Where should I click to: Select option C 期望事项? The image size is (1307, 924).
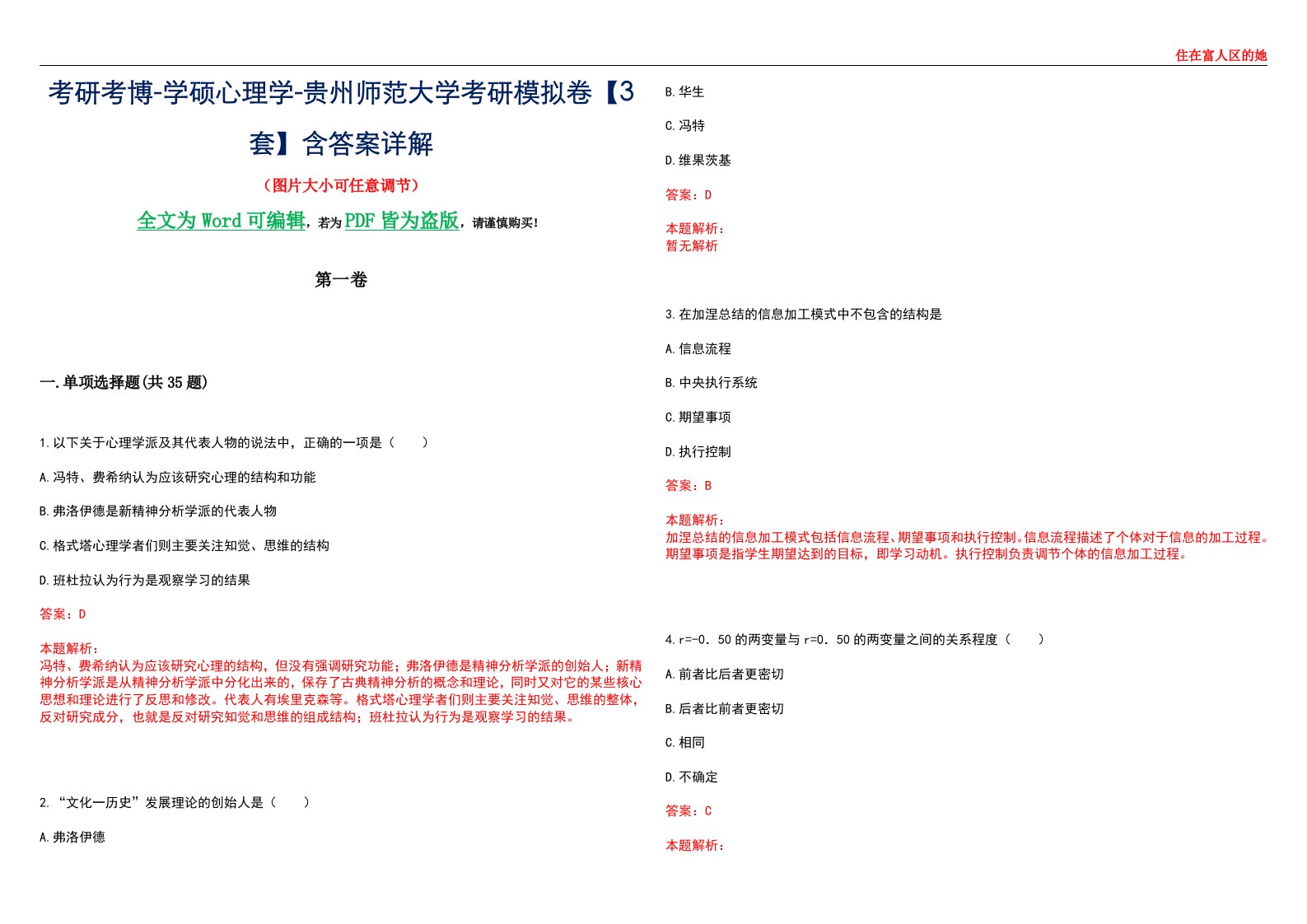[698, 418]
